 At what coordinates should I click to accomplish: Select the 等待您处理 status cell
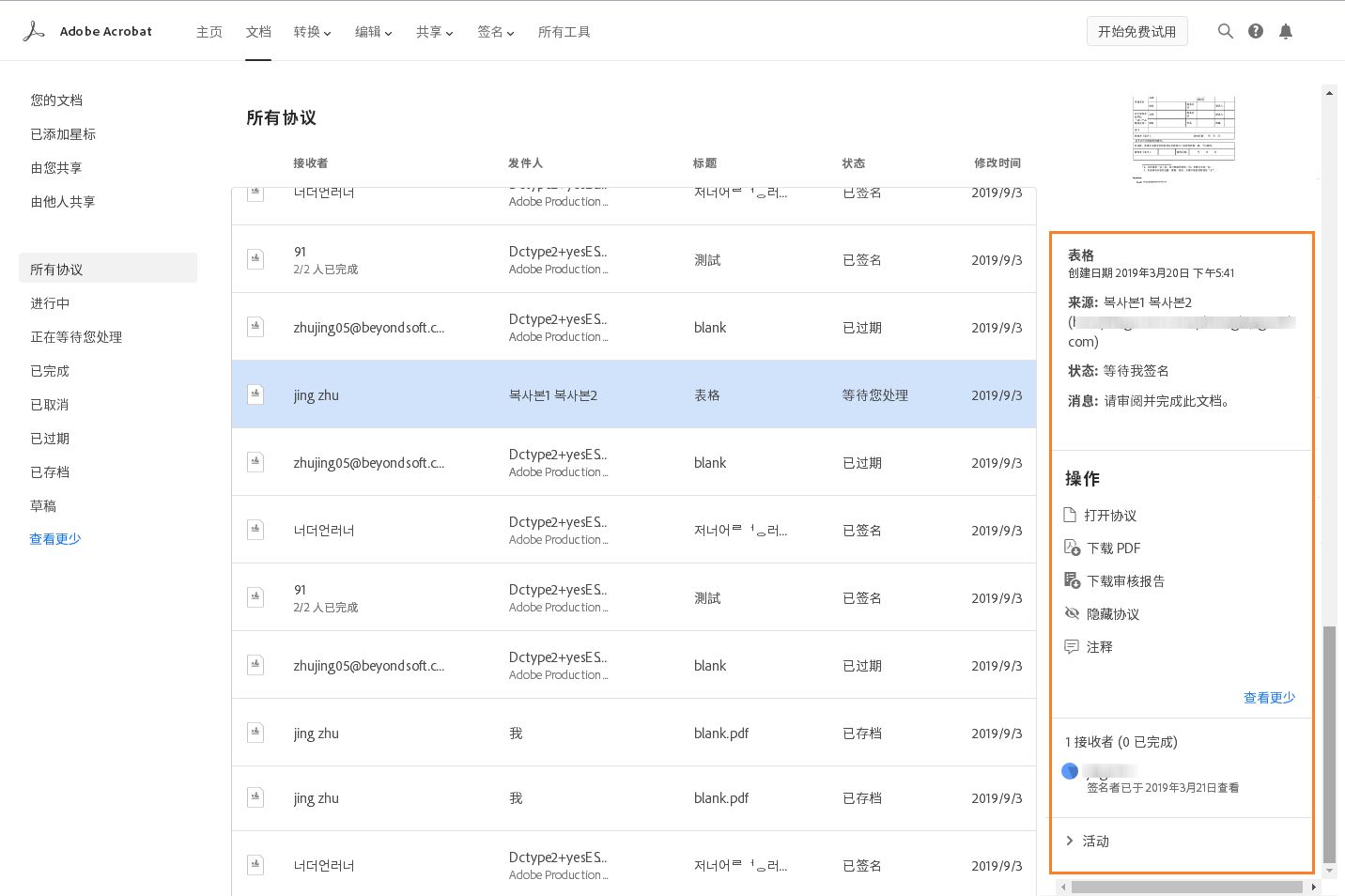pyautogui.click(x=874, y=394)
